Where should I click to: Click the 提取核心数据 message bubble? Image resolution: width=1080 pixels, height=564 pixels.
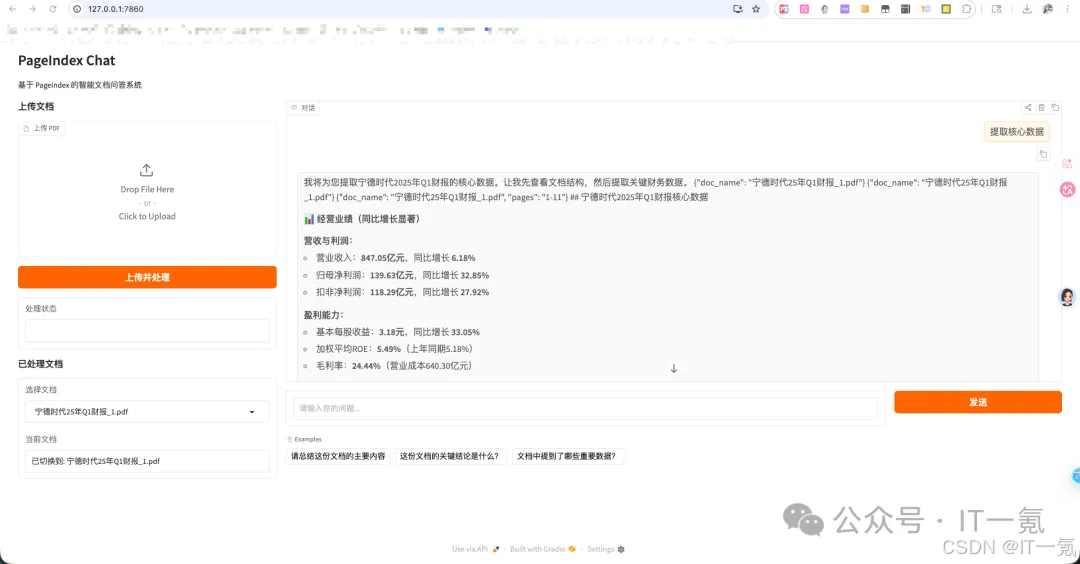coord(1017,132)
